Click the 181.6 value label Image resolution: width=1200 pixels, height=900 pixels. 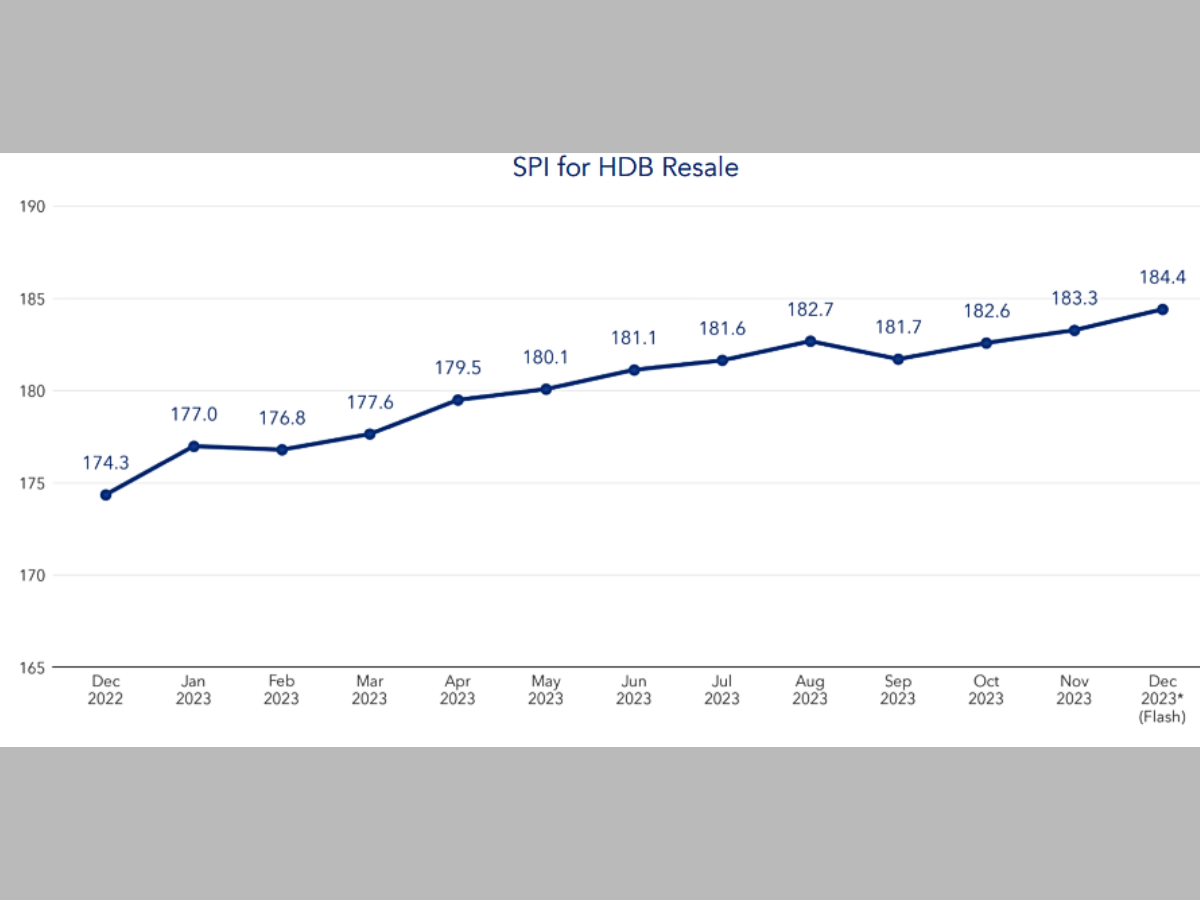tap(722, 328)
